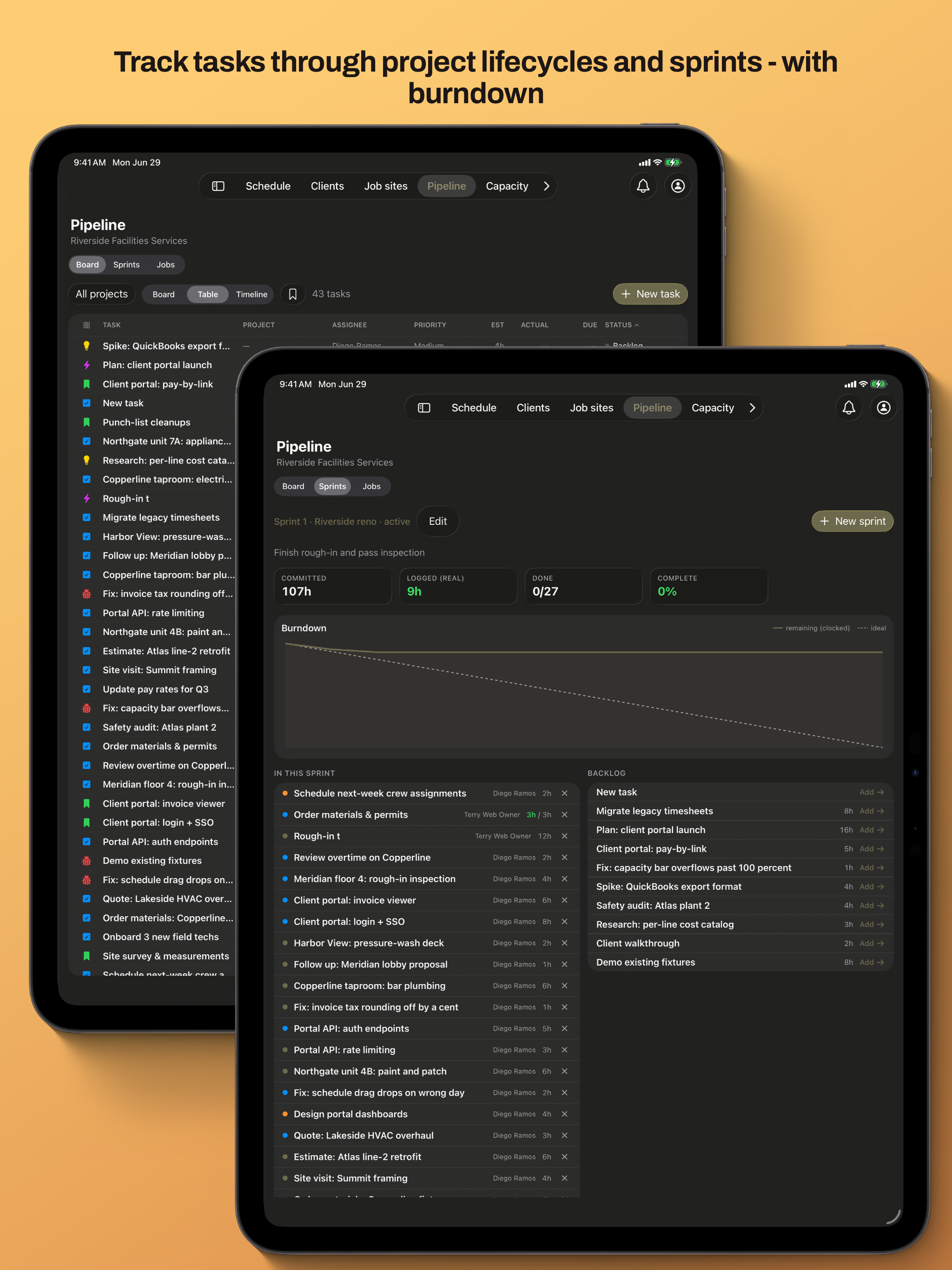Remove Review overtime on Copperline from sprint
The width and height of the screenshot is (952, 1270).
coord(564,857)
